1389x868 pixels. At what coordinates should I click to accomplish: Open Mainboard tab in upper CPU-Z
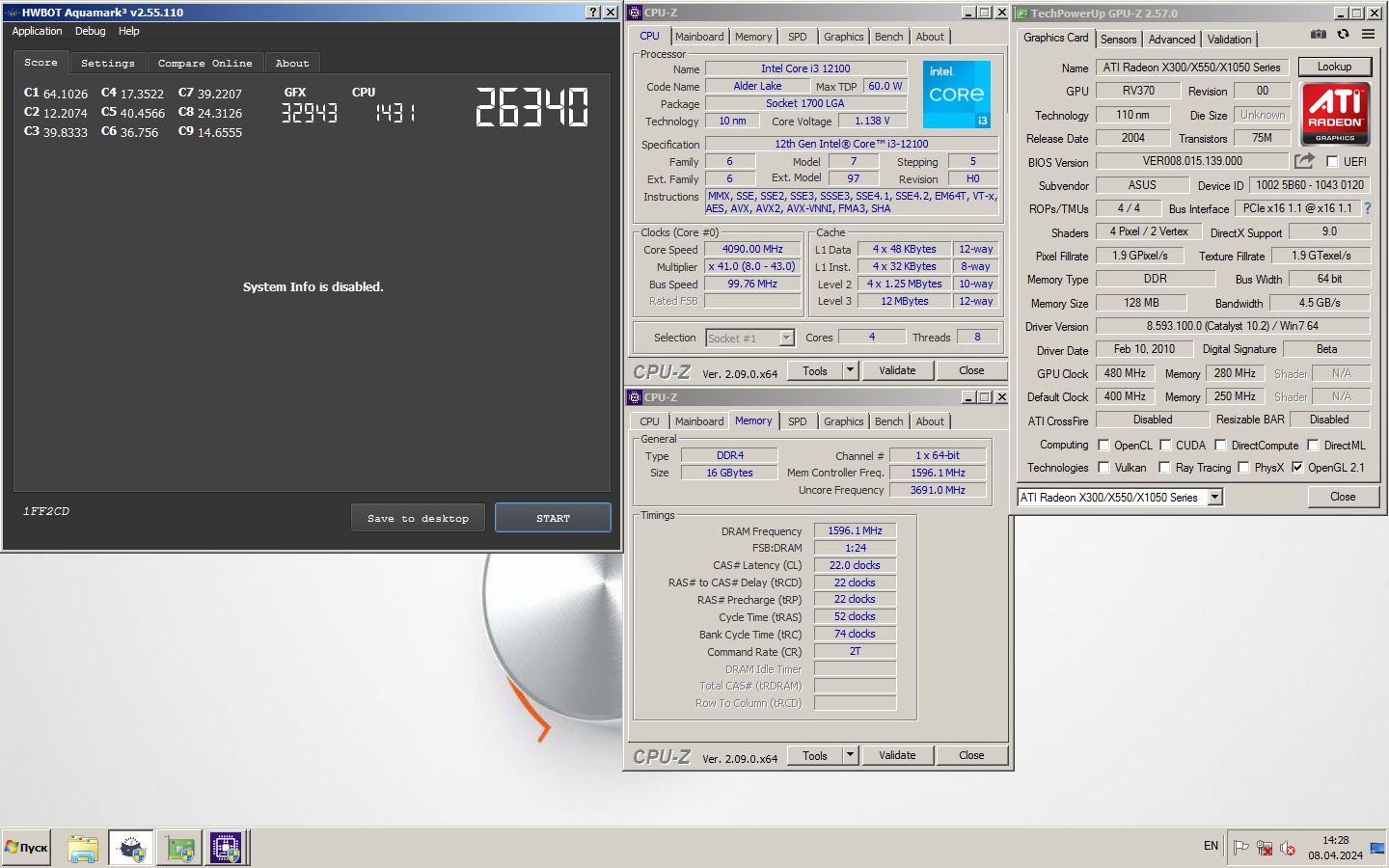[699, 37]
